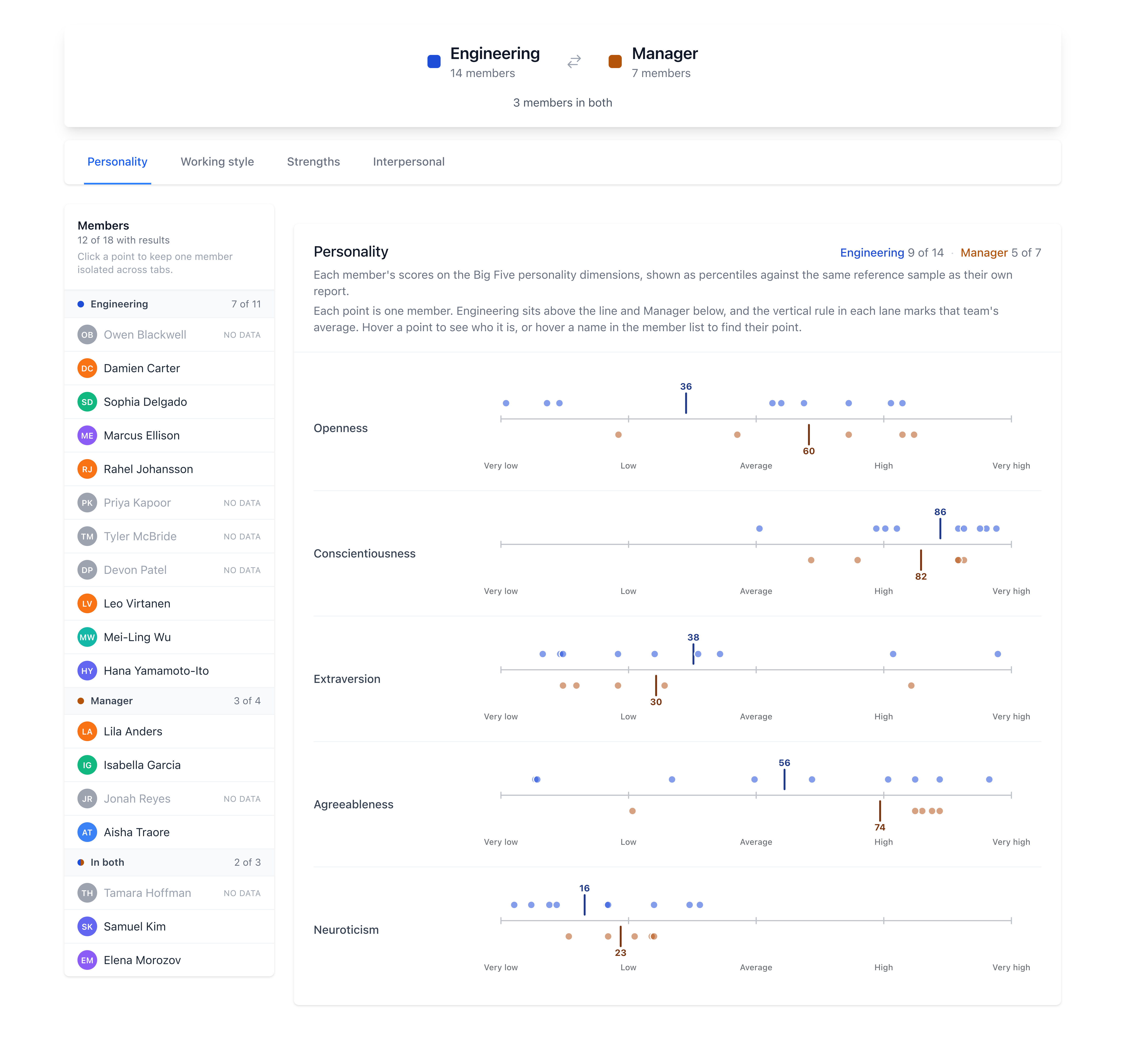Switch to the Working style tab
The height and width of the screenshot is (1043, 1148).
point(217,162)
